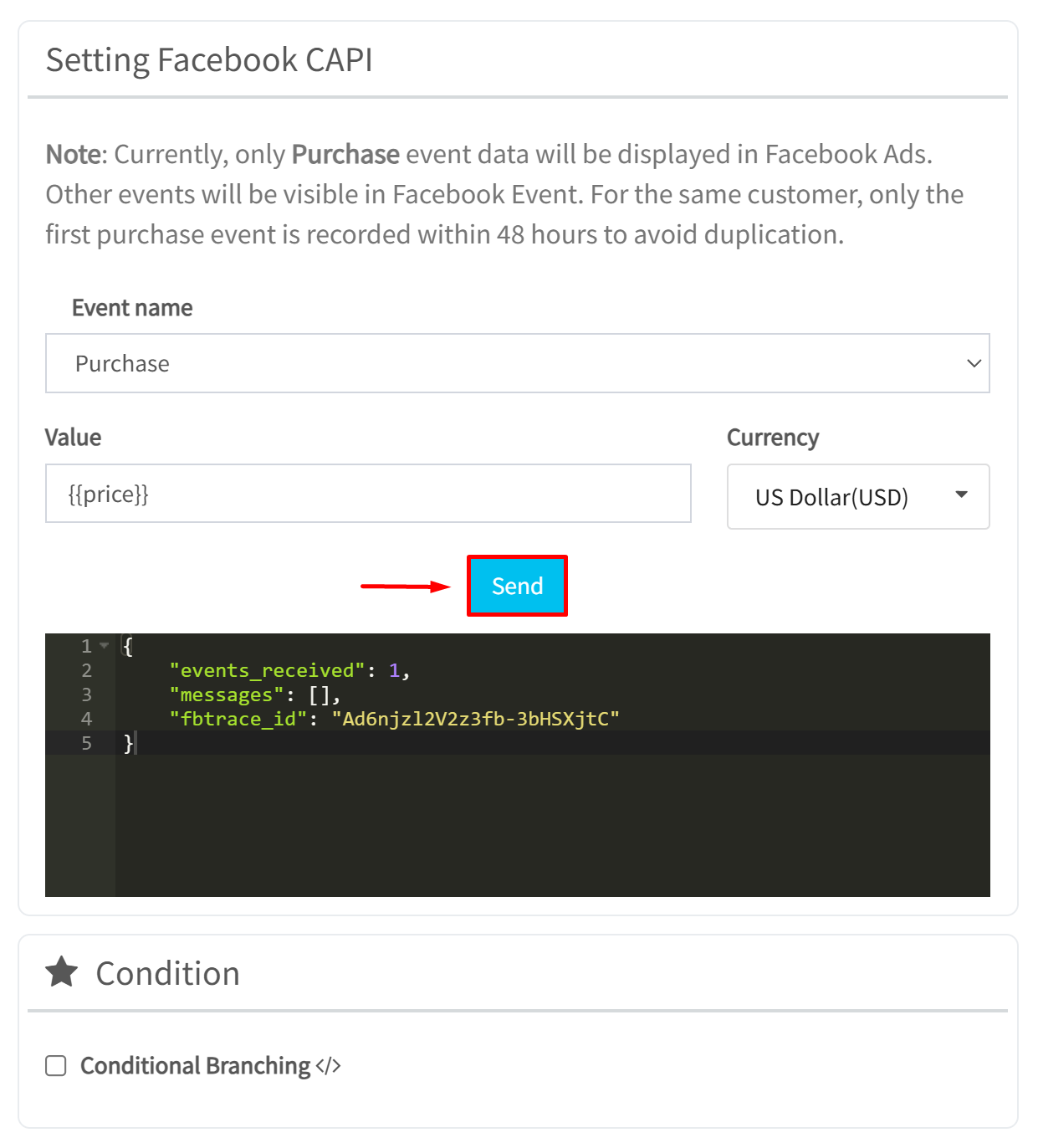Open the Currency dropdown US Dollar(USD)
The height and width of the screenshot is (1148, 1038).
click(x=858, y=497)
